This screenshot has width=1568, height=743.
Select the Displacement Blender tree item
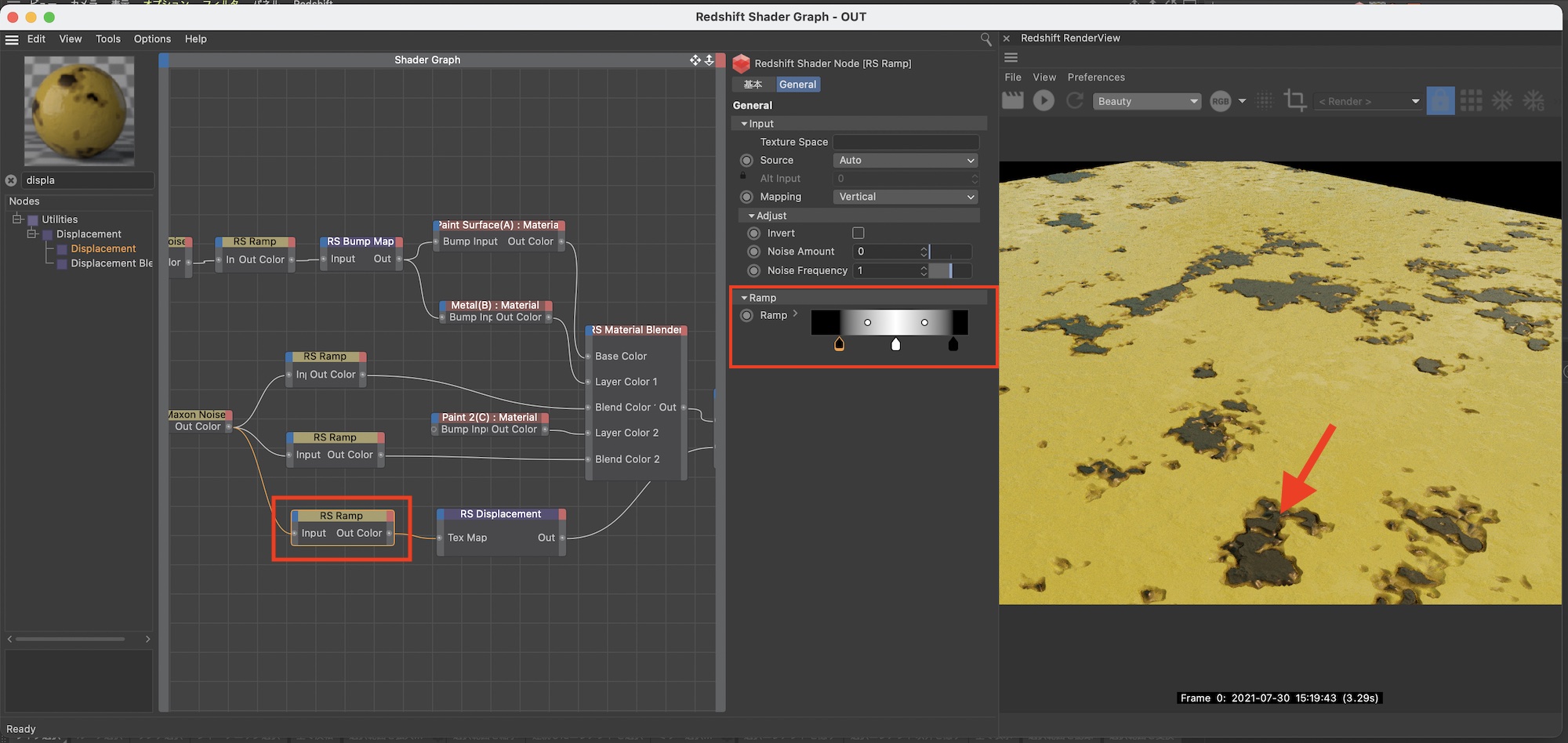coord(111,263)
